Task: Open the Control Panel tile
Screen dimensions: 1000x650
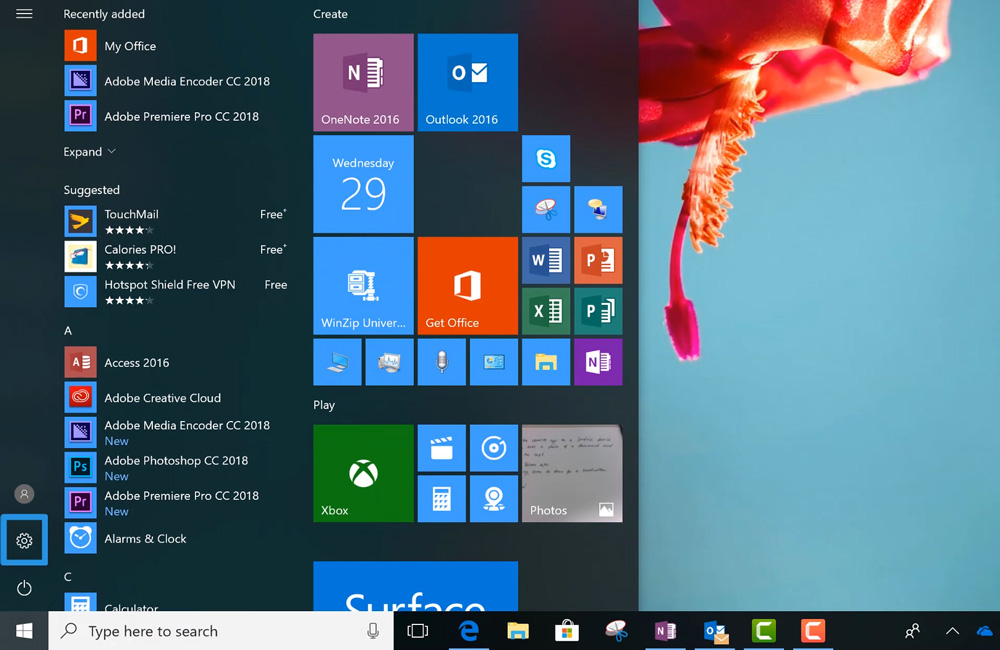Action: (494, 362)
